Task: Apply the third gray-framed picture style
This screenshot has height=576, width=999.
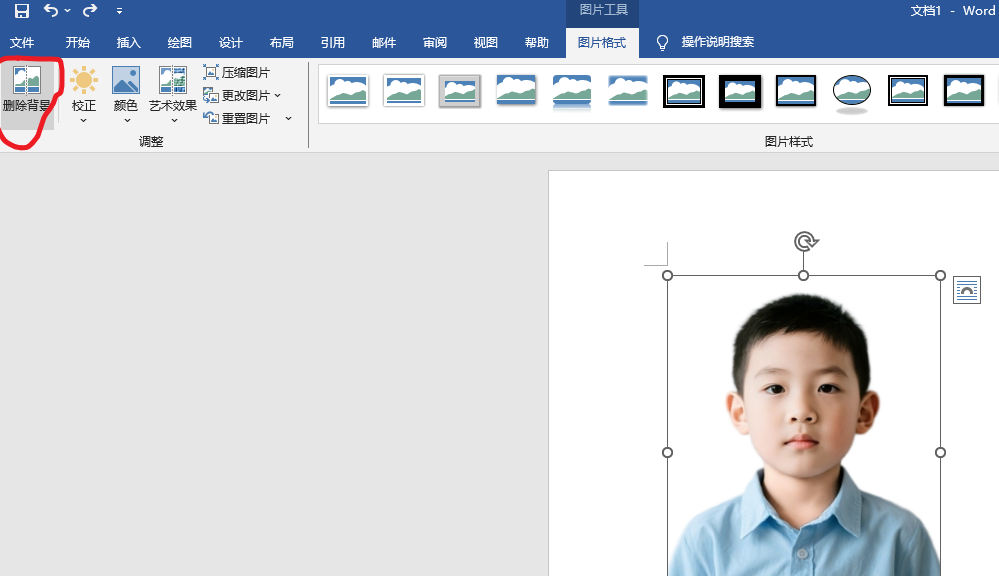Action: pos(460,90)
